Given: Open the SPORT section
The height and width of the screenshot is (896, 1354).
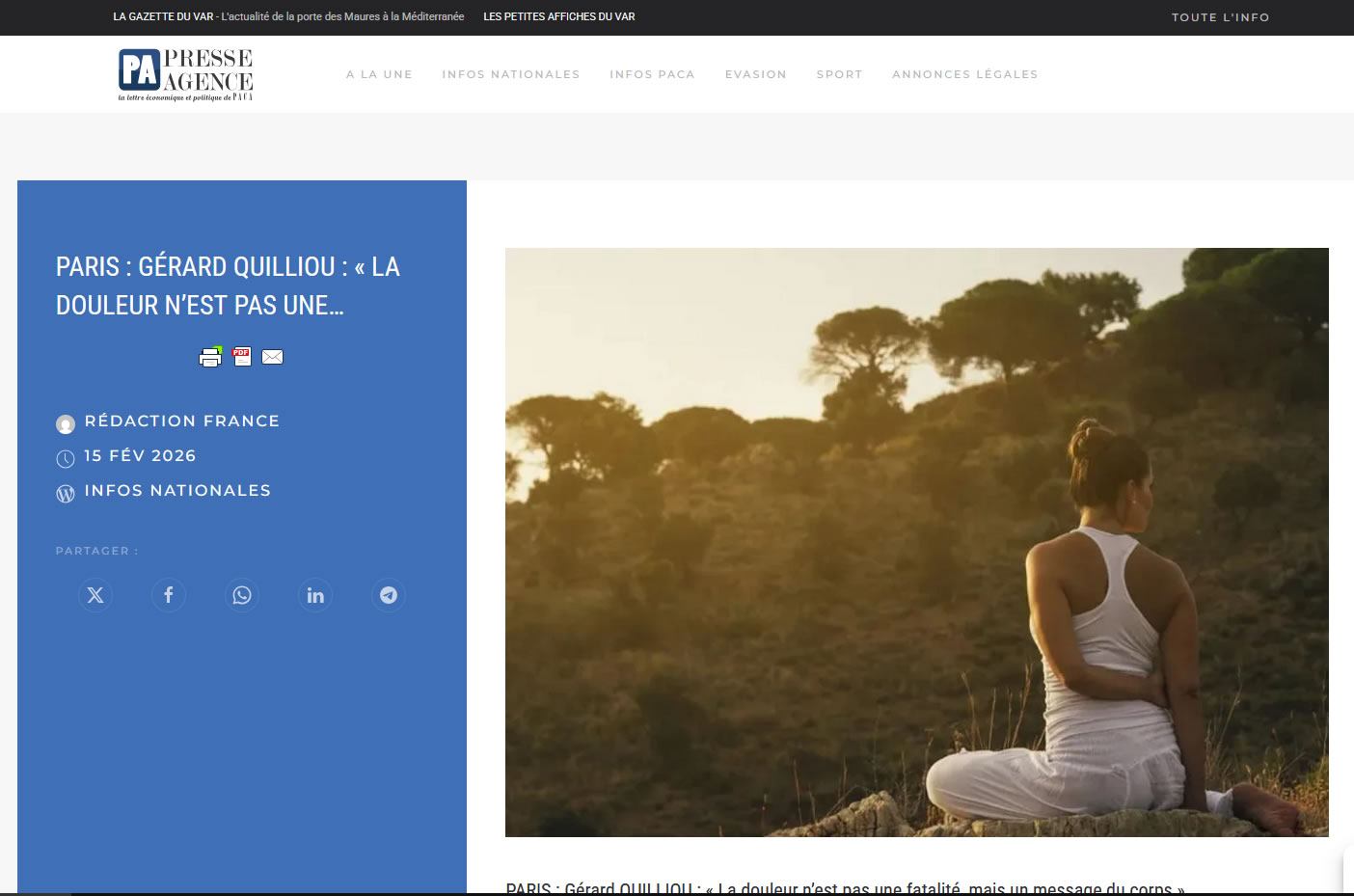Looking at the screenshot, I should [x=839, y=73].
